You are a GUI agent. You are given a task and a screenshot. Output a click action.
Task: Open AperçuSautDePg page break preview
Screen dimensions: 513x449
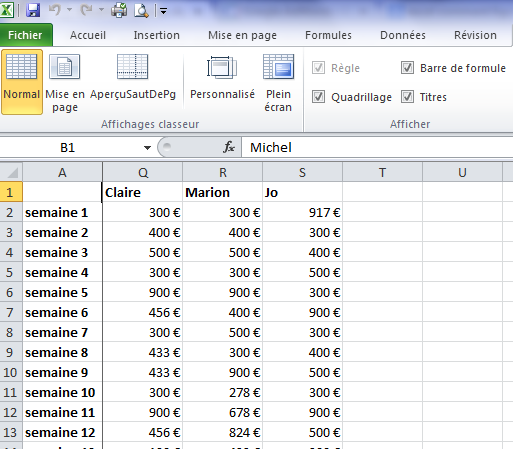pos(133,78)
